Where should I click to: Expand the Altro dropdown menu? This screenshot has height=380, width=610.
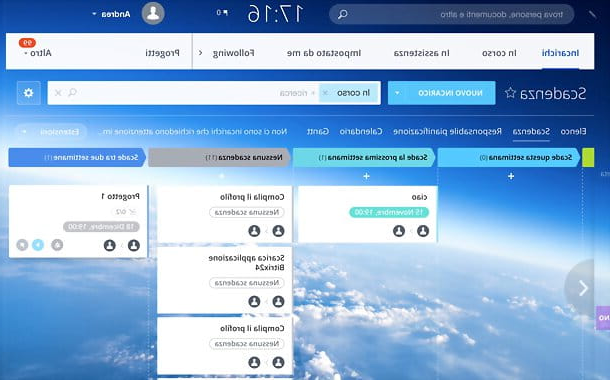(x=38, y=53)
